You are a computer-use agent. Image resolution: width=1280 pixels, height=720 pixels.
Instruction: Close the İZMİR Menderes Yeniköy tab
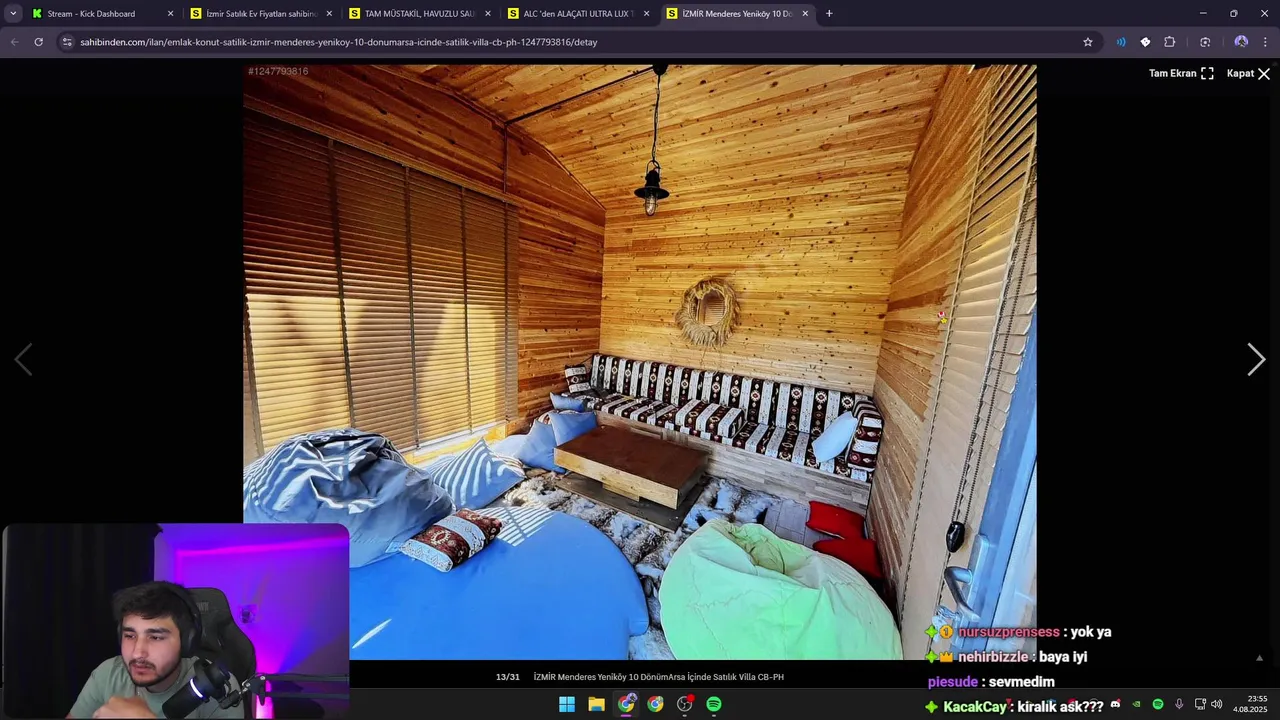[x=805, y=14]
